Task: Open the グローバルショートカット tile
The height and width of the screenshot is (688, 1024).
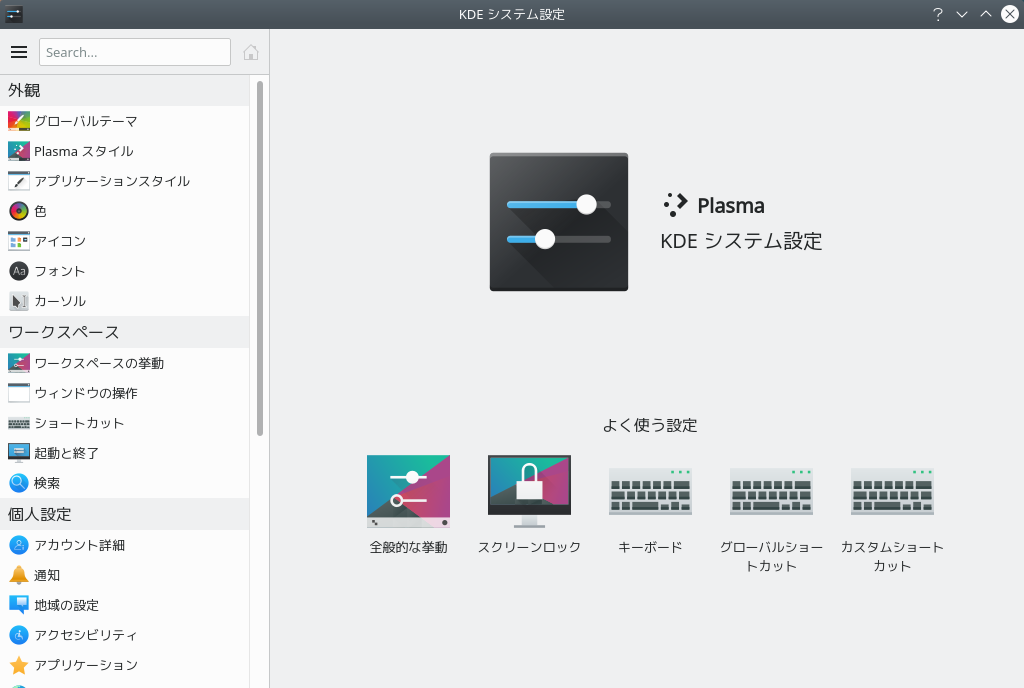Action: [x=771, y=514]
